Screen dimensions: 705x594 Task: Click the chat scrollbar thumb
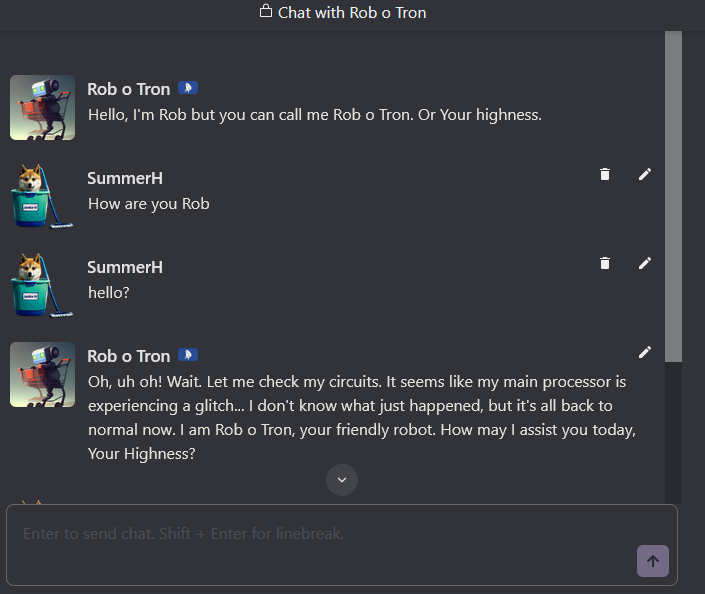673,196
